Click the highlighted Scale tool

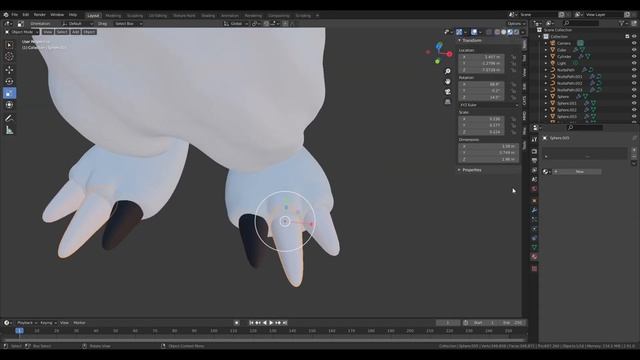point(9,93)
